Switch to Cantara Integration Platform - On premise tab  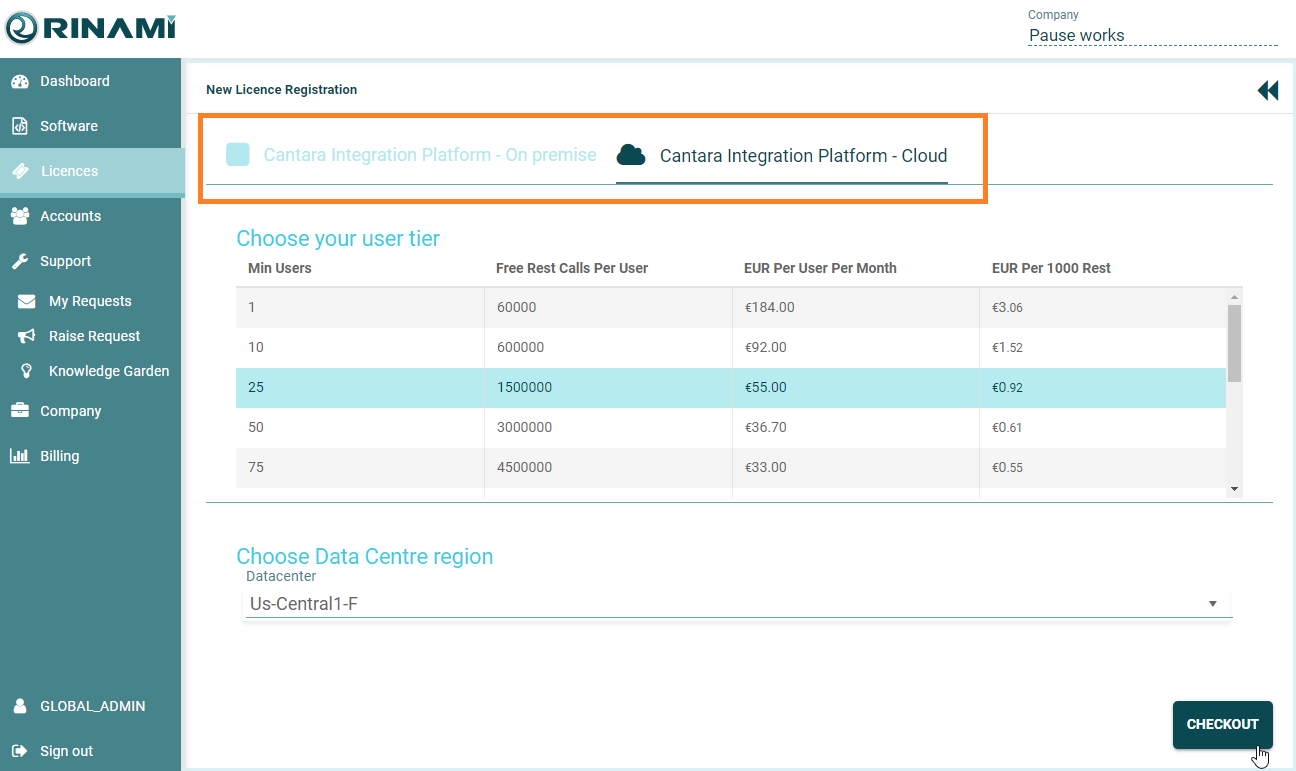click(x=411, y=155)
